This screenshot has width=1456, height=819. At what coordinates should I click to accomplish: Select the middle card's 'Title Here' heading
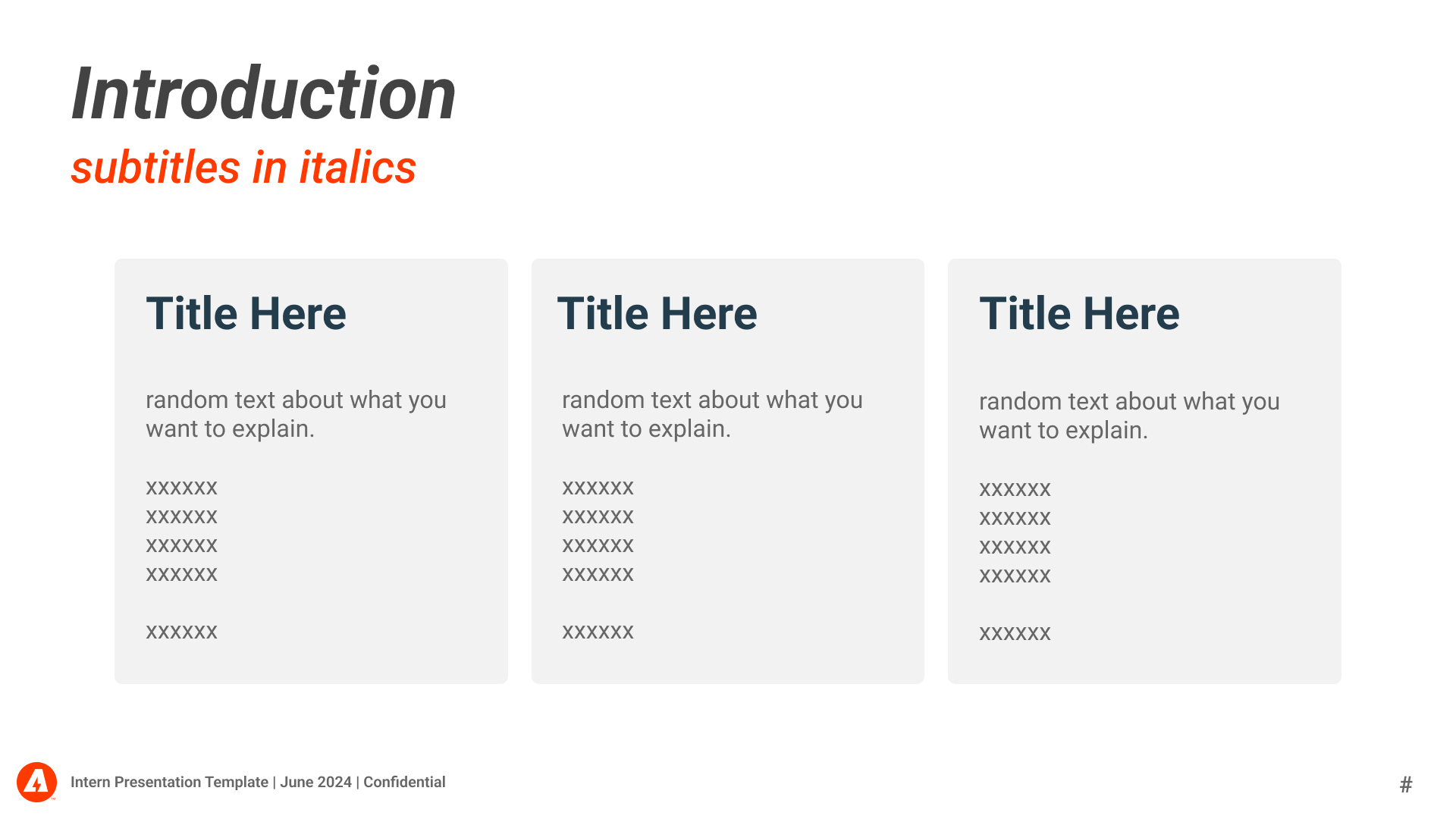coord(657,313)
